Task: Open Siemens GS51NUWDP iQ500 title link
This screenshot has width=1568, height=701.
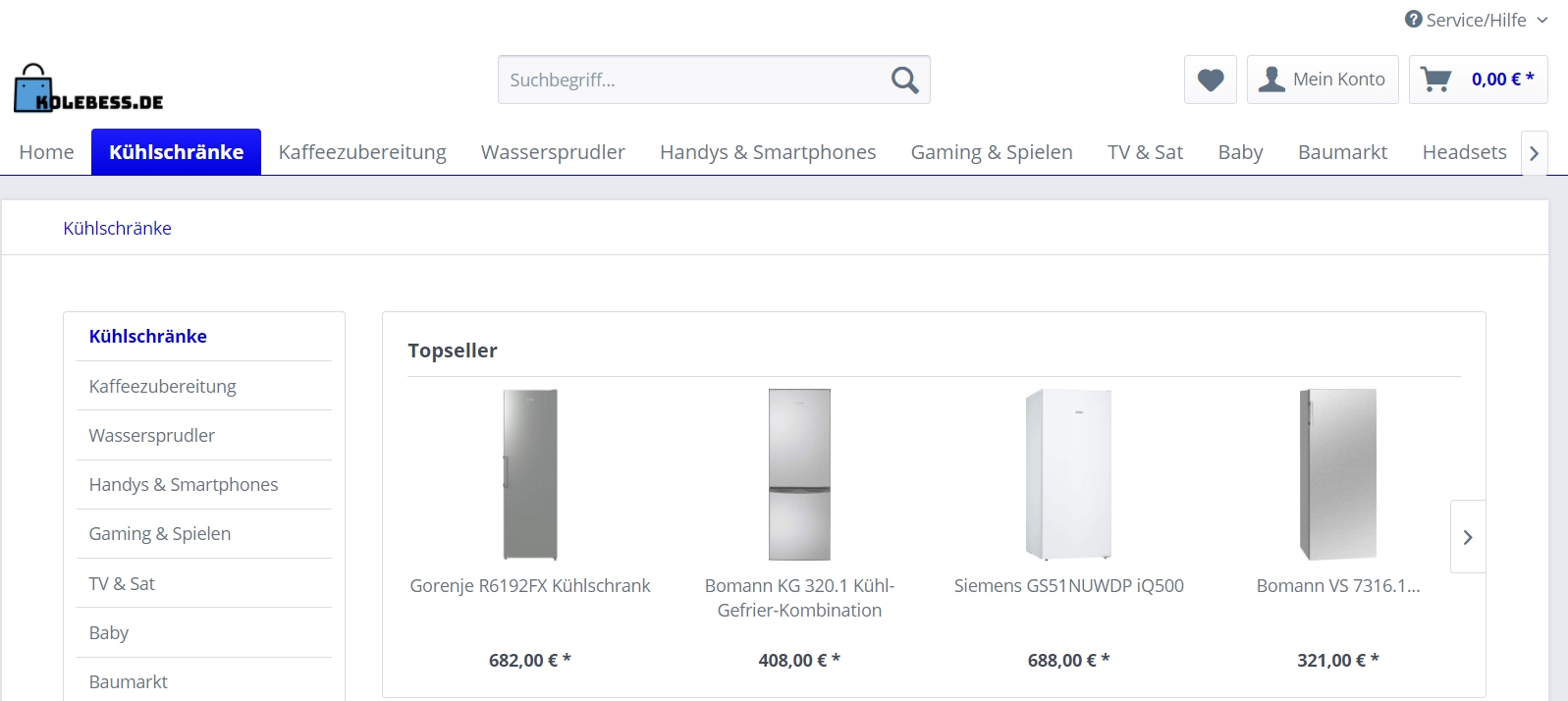Action: 1068,586
